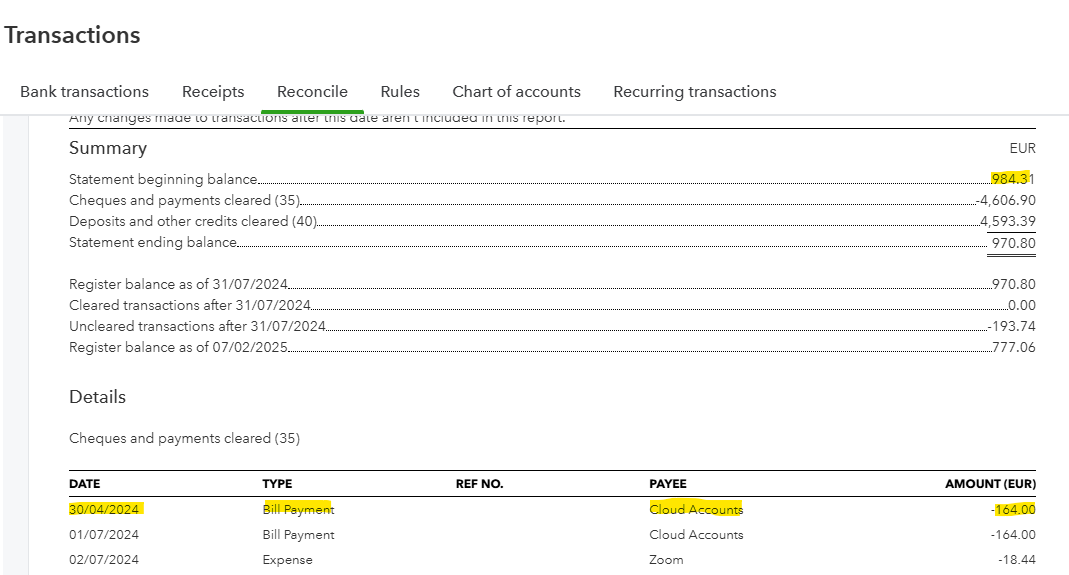Image resolution: width=1069 pixels, height=575 pixels.
Task: Click the REF NO. column header
Action: (x=479, y=484)
